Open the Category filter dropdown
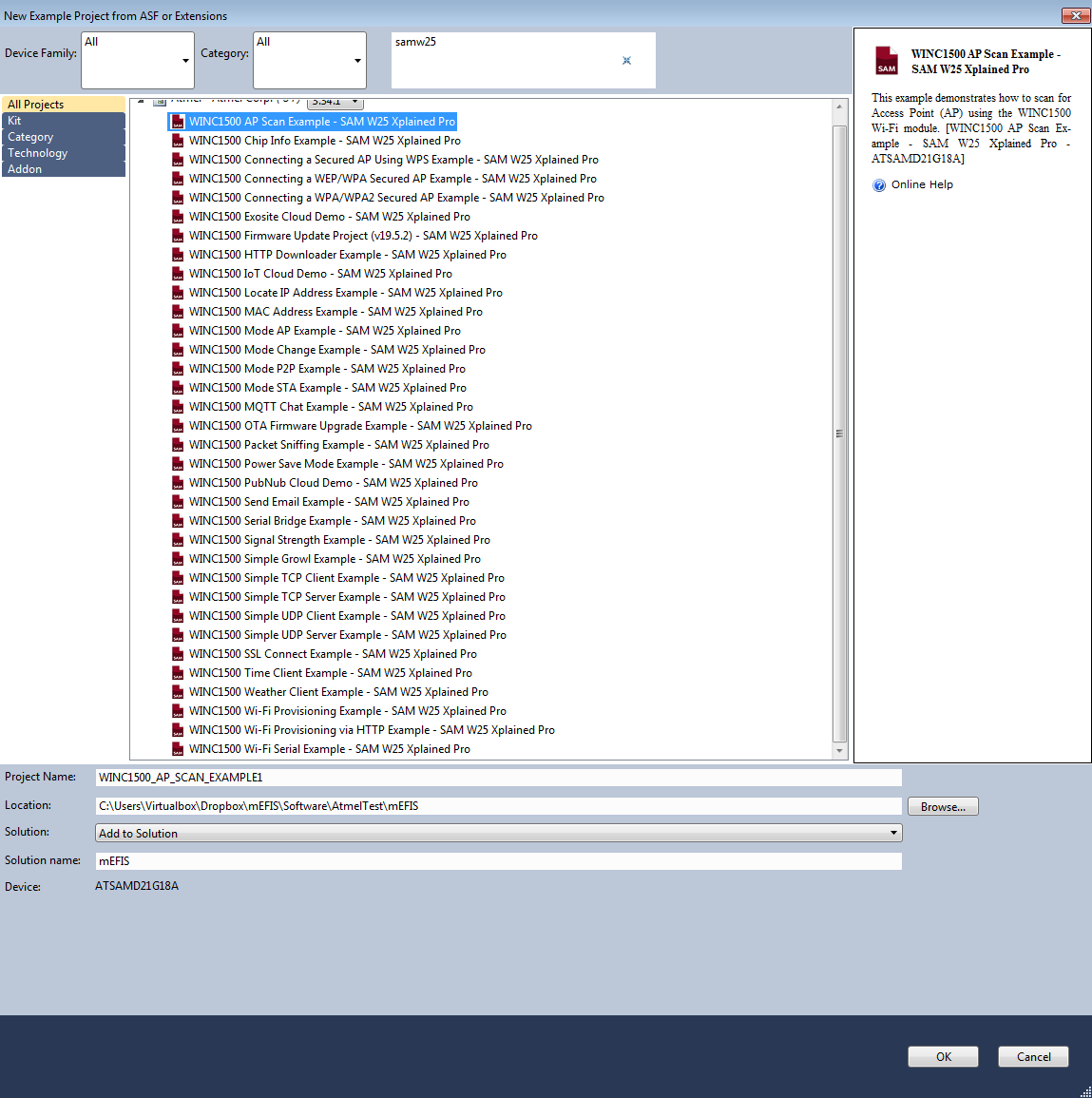Viewport: 1092px width, 1098px height. click(x=310, y=60)
